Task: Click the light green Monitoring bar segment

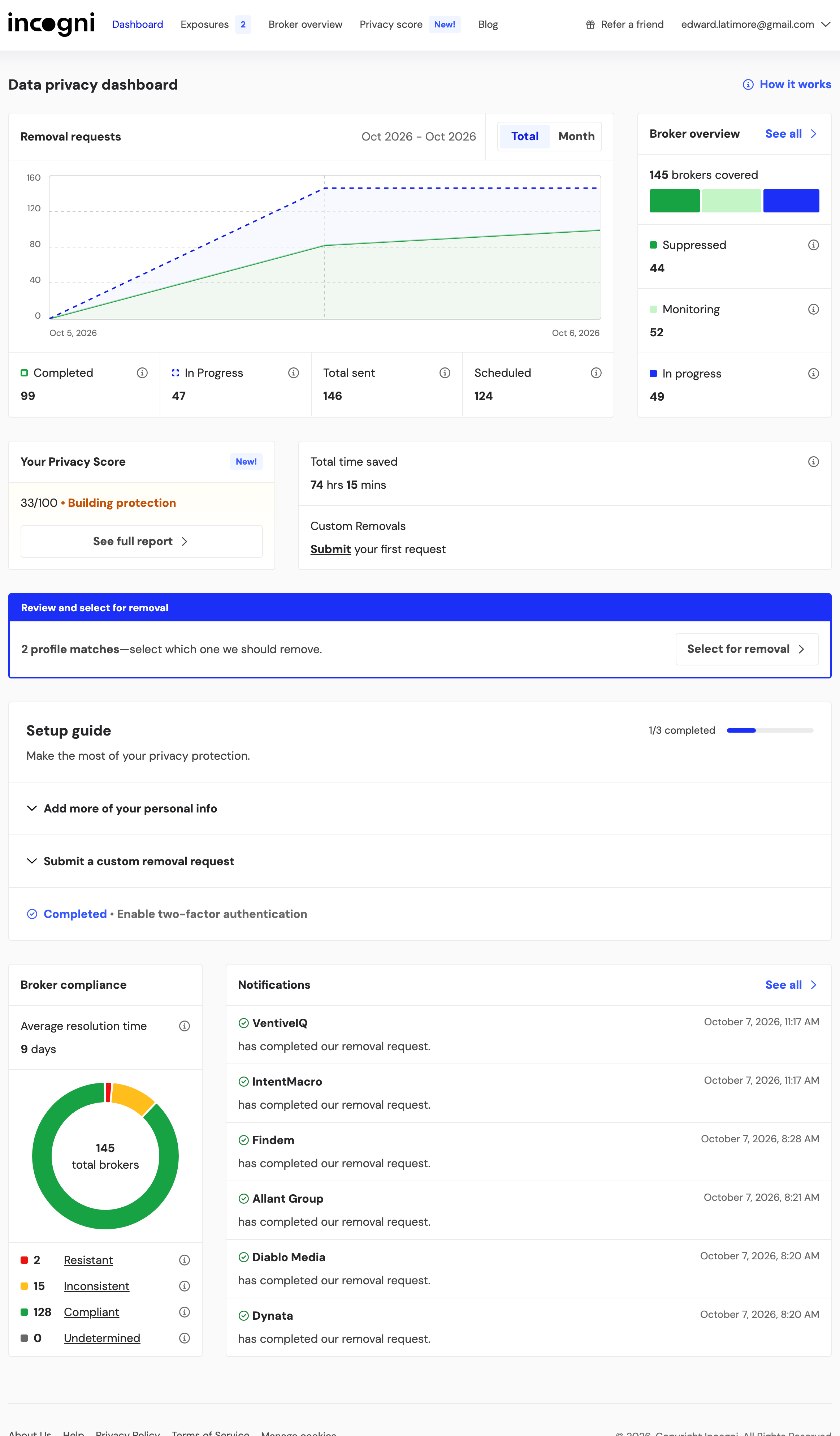Action: point(731,201)
